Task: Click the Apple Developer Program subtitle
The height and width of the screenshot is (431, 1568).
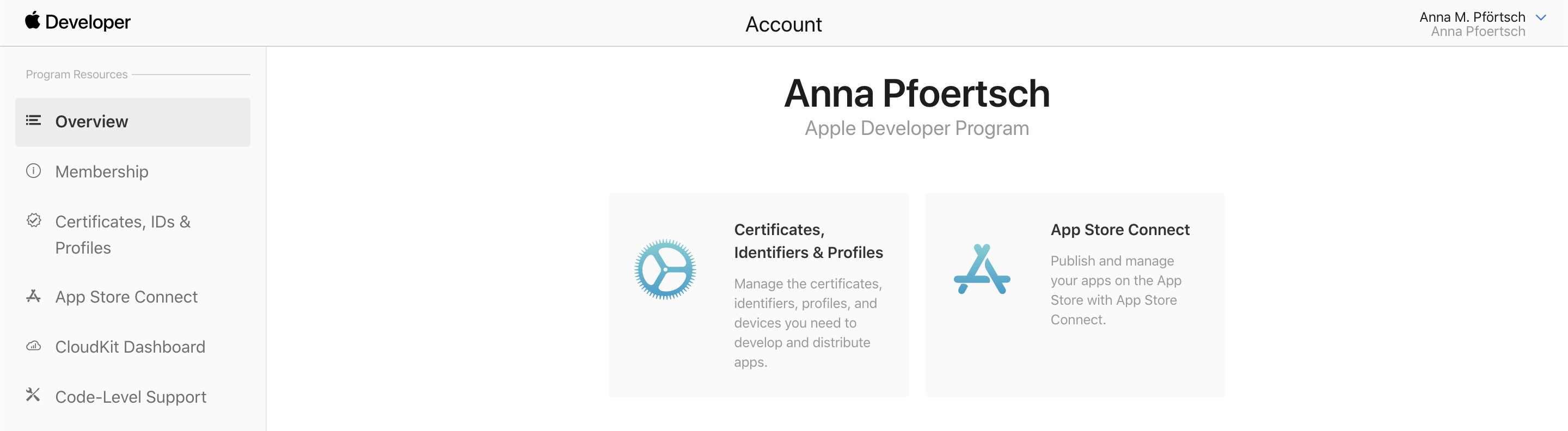Action: click(917, 128)
